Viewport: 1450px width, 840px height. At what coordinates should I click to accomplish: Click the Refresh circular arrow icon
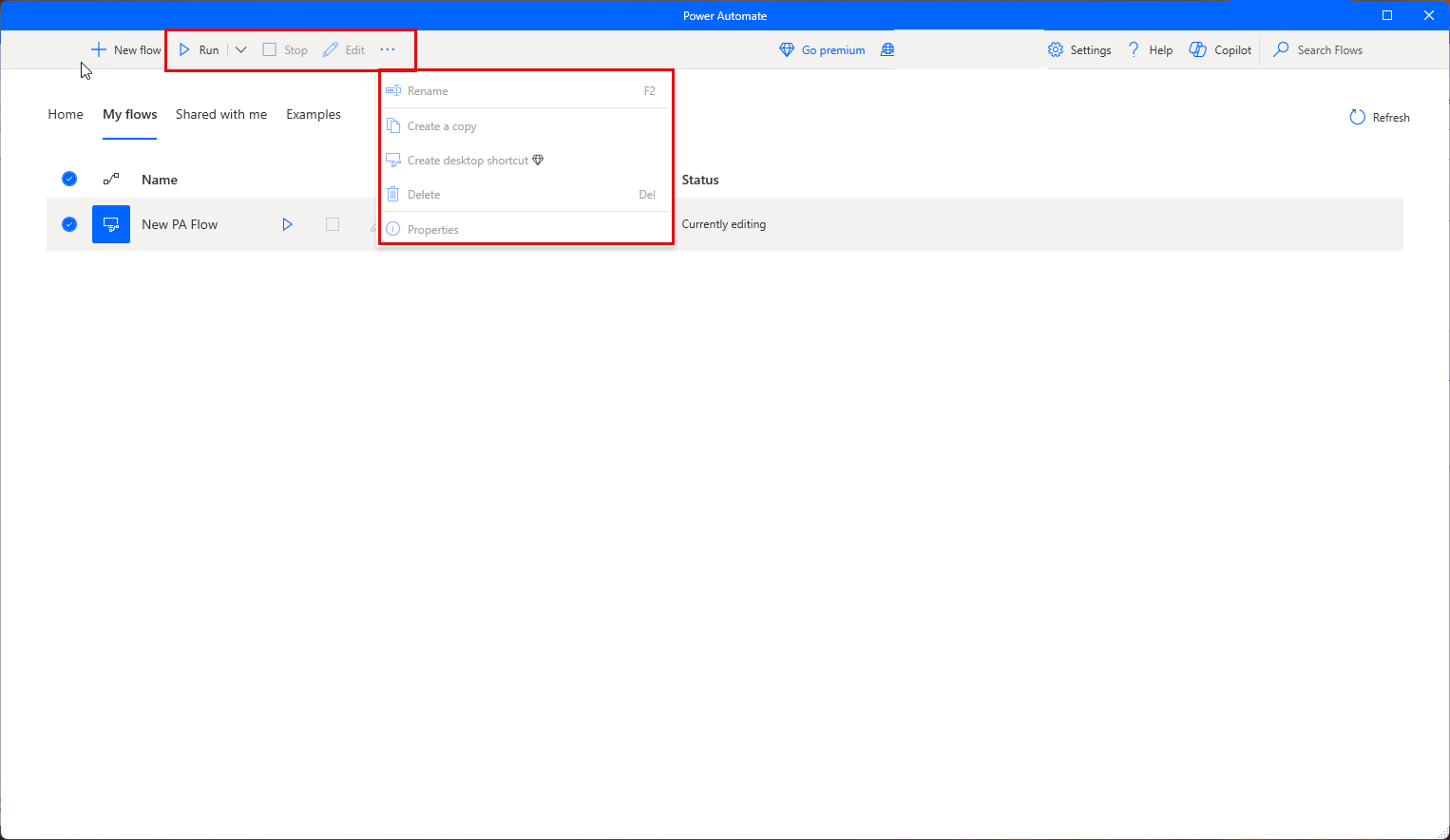pos(1357,117)
